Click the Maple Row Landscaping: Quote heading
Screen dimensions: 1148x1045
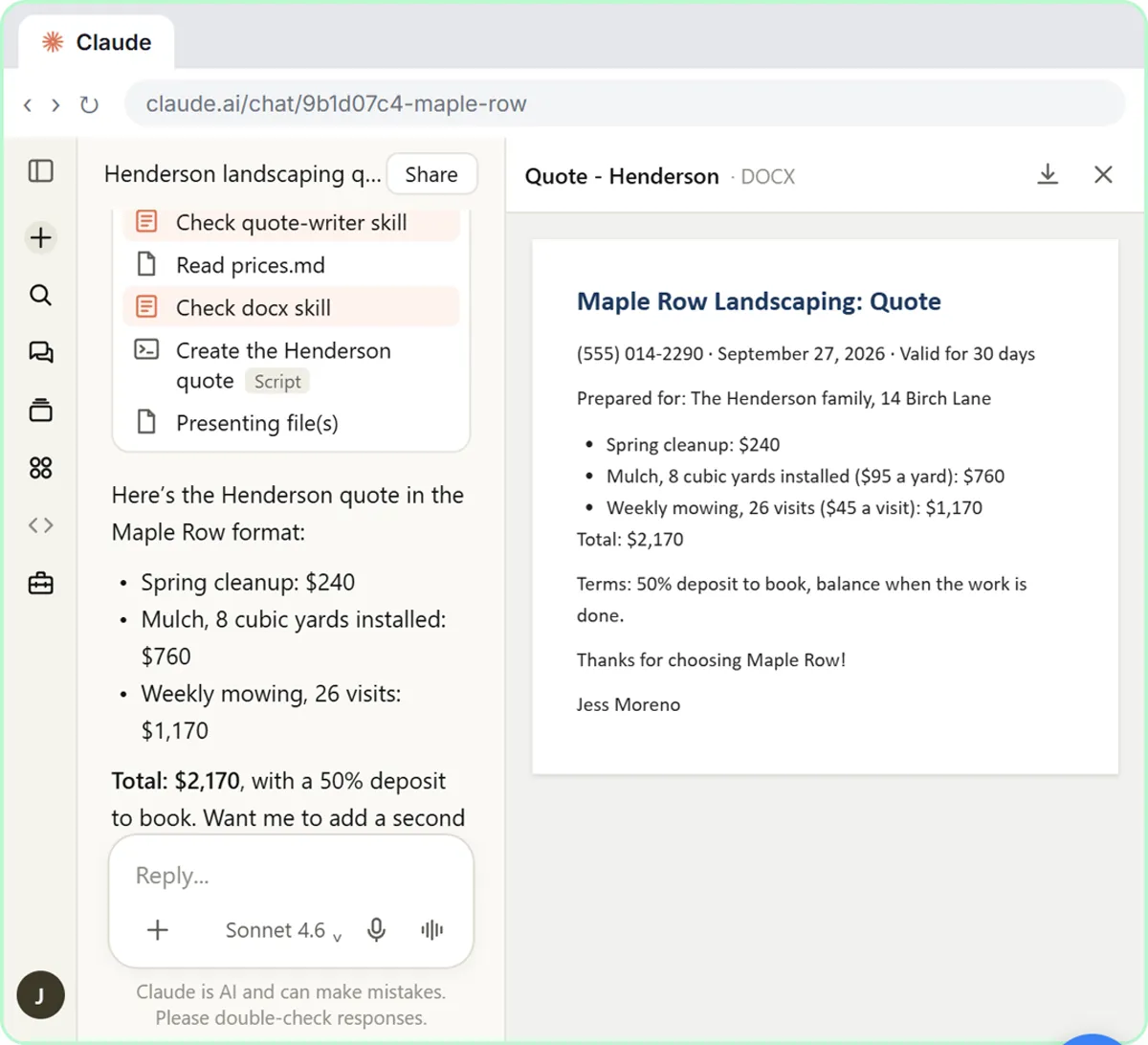[x=759, y=301]
